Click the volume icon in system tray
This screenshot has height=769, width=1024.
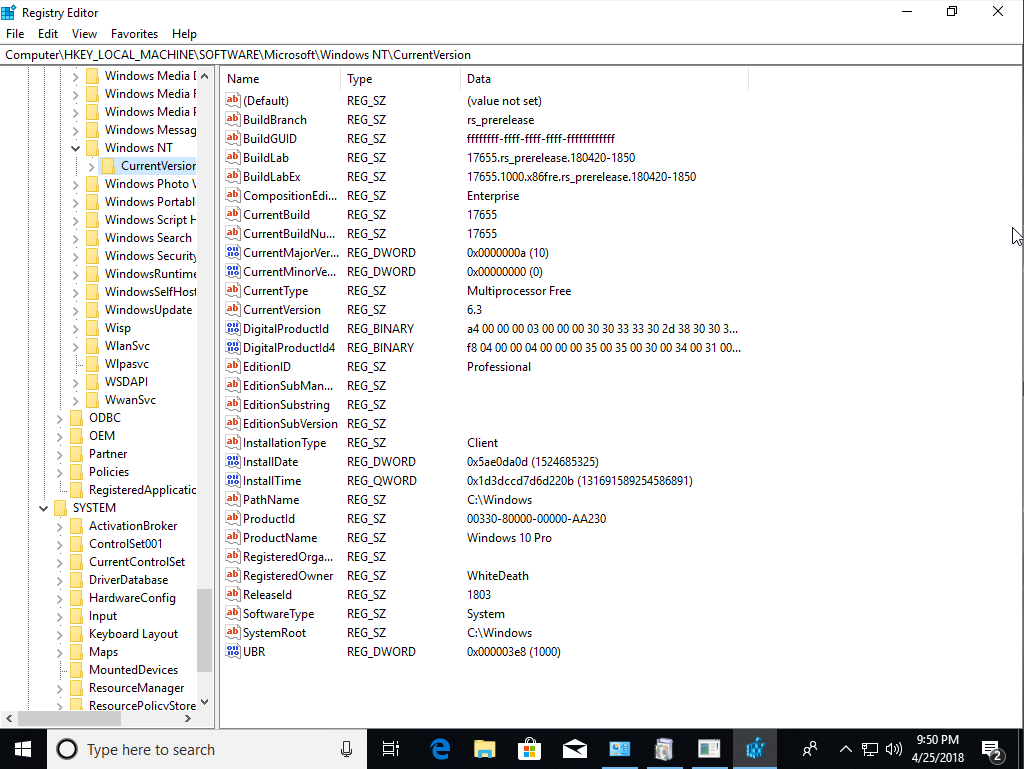[x=893, y=749]
